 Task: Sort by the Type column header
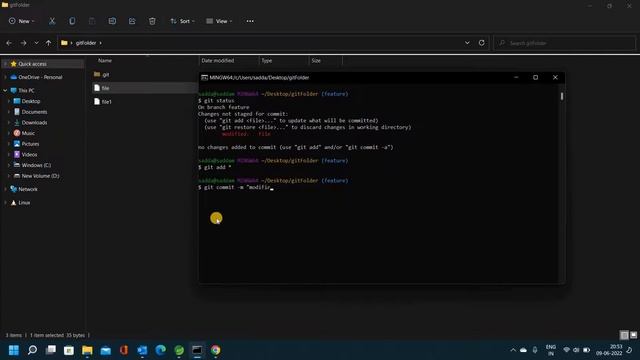[267, 60]
